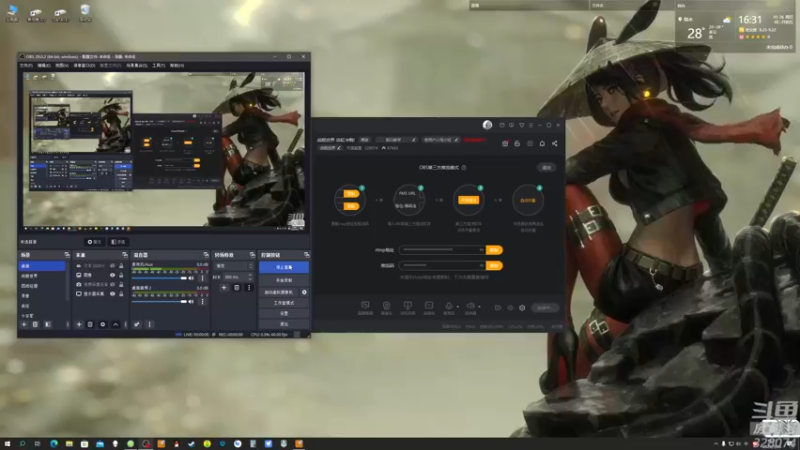Add a new scene in OBS Scenes panel
This screenshot has height=450, width=800.
click(x=23, y=324)
